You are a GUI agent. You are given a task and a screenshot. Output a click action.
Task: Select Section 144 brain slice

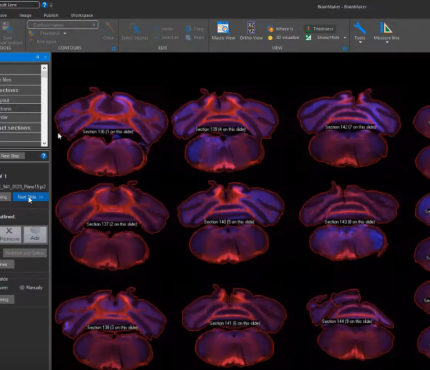click(350, 325)
